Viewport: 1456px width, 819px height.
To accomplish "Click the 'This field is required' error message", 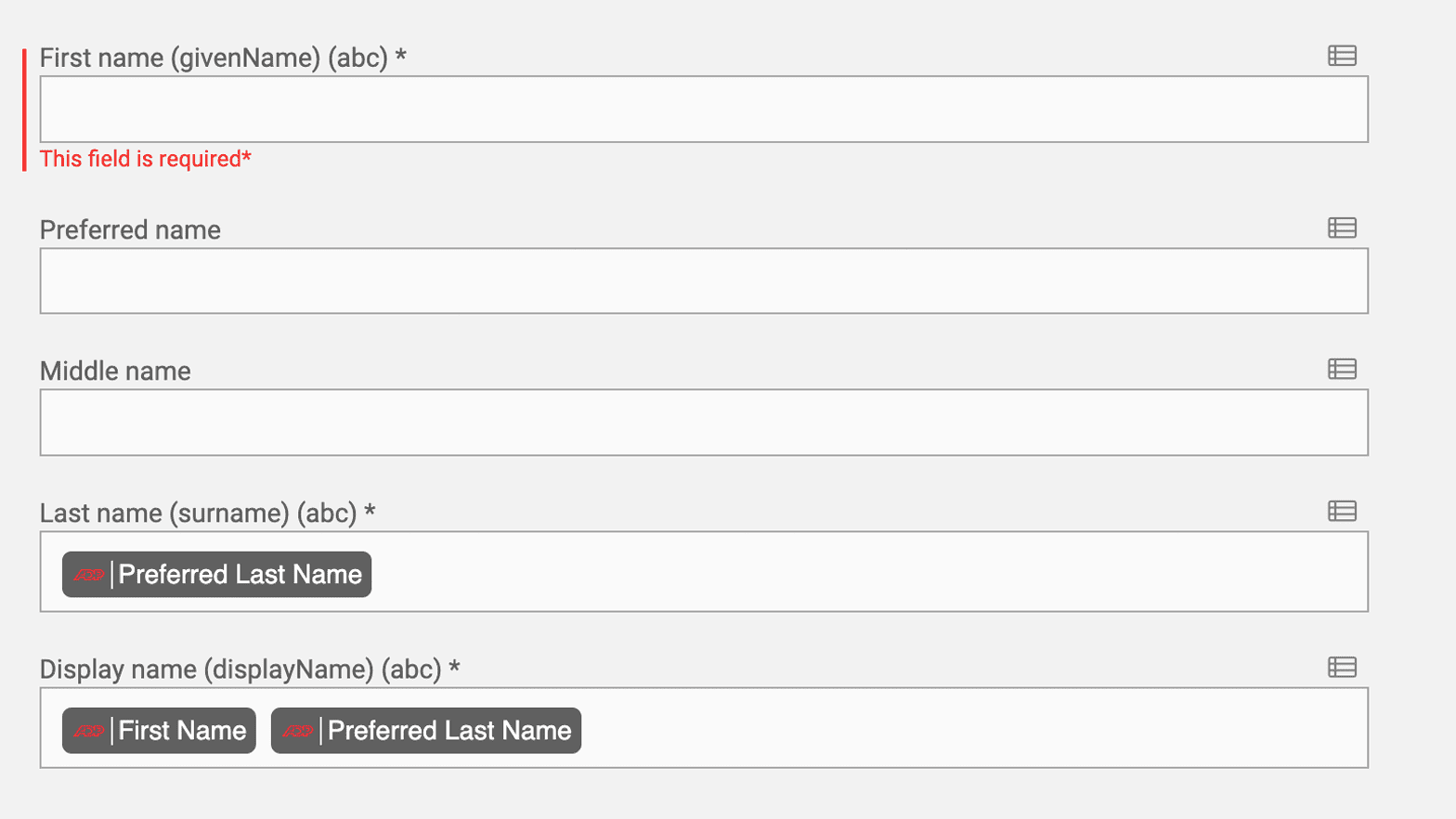I will click(x=144, y=159).
